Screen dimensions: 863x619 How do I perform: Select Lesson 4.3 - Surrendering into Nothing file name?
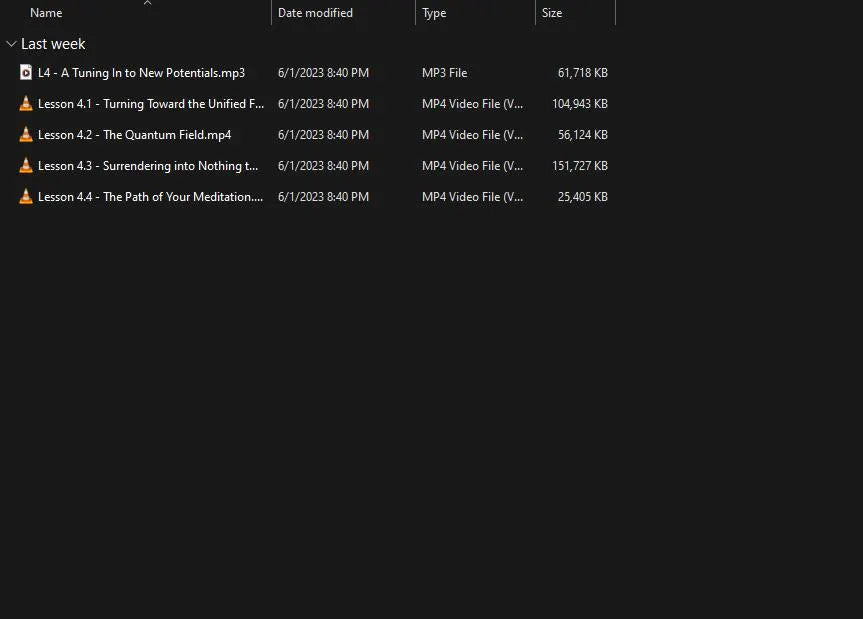click(147, 166)
